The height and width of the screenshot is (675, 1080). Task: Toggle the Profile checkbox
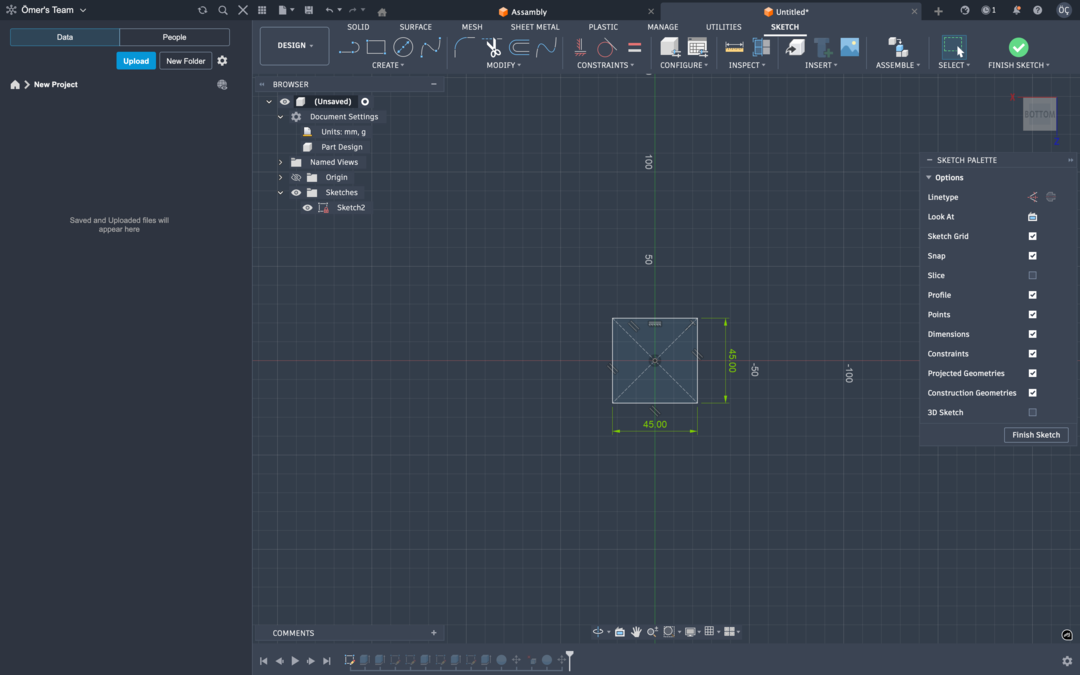point(1032,295)
